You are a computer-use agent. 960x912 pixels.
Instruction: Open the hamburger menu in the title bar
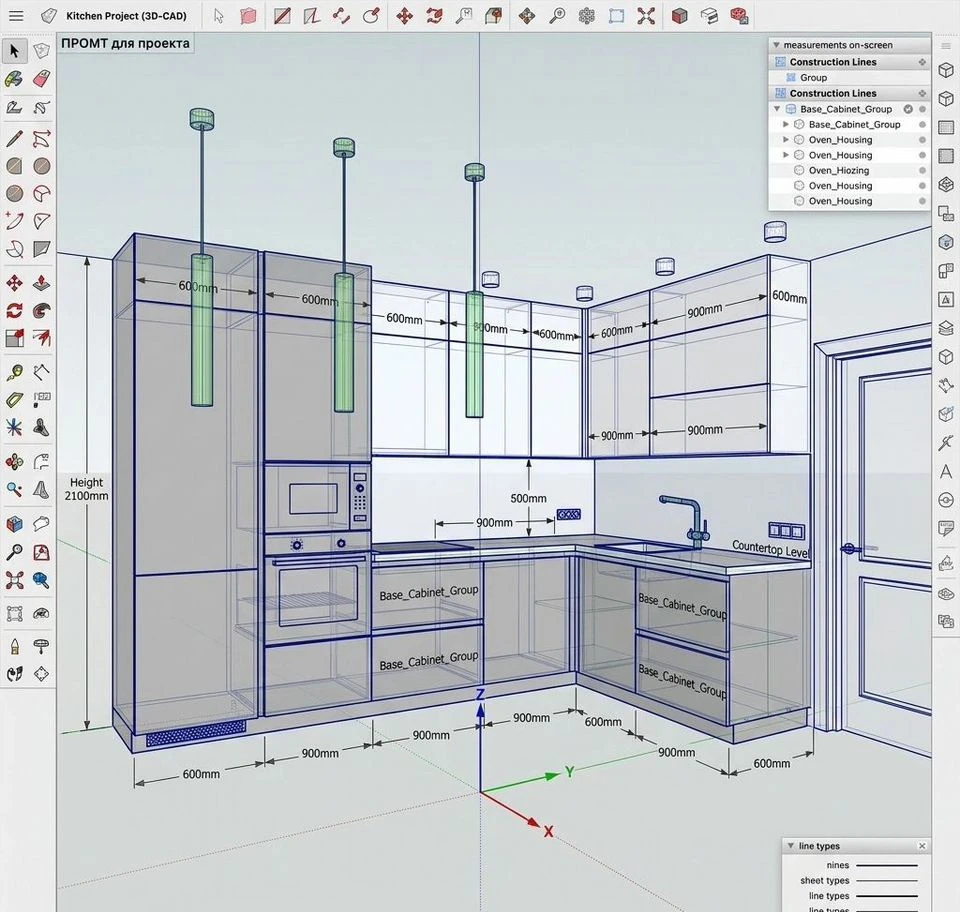point(16,16)
